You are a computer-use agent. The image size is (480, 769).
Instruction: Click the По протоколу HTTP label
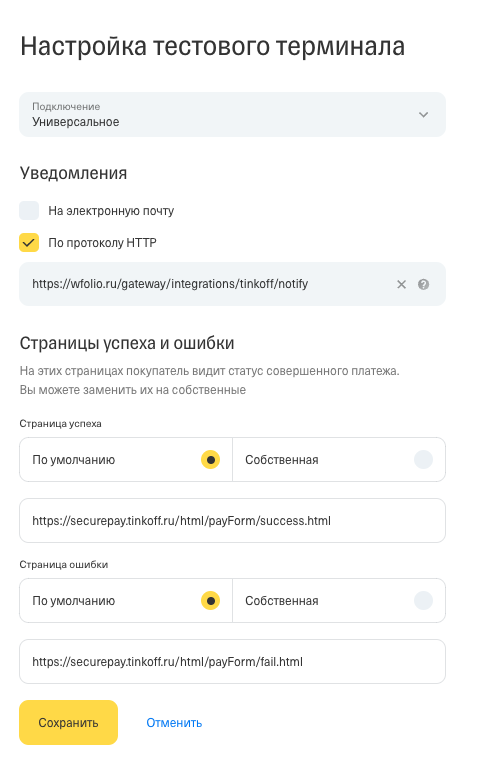(102, 243)
